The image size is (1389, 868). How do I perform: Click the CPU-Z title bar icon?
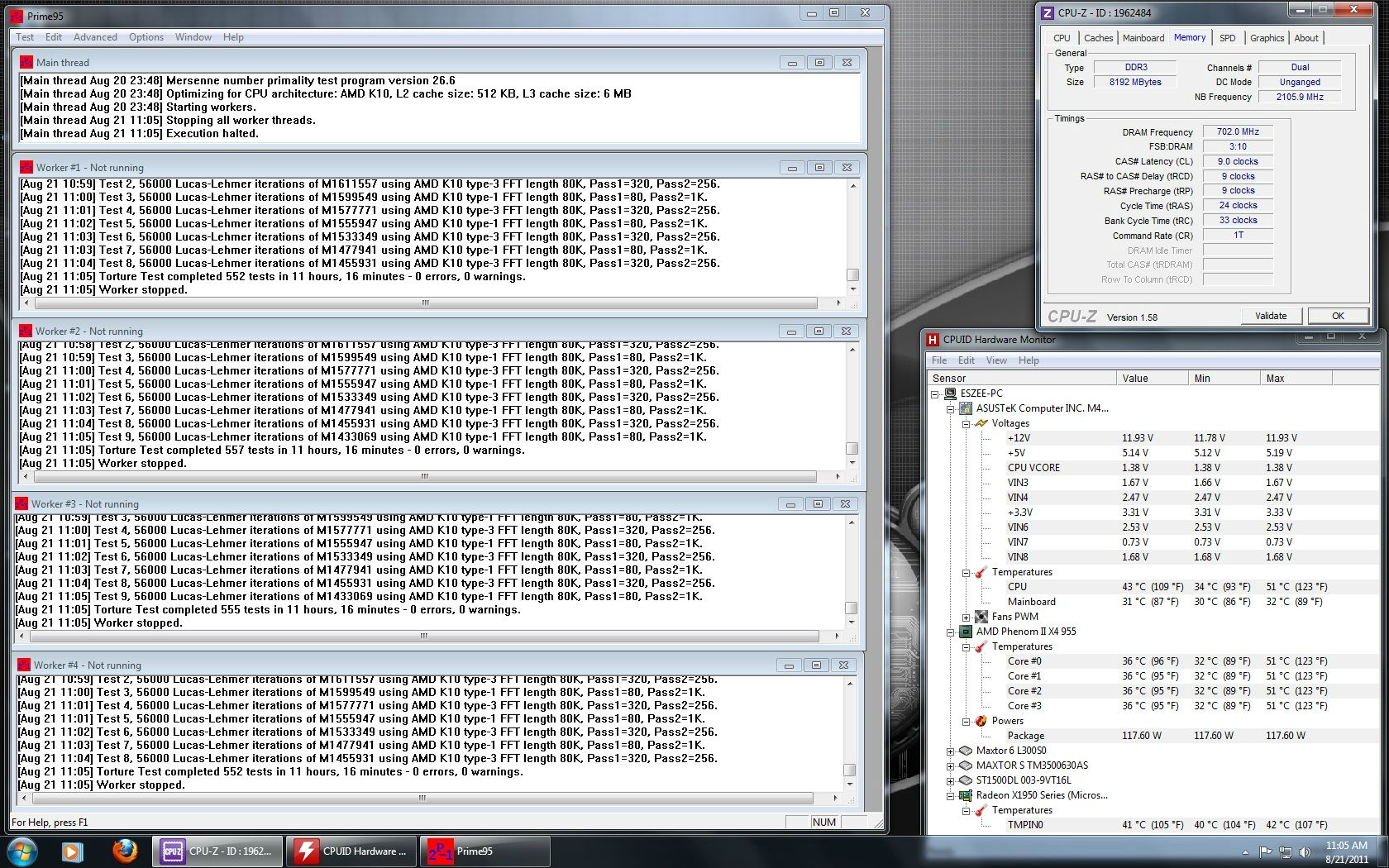coord(1048,12)
